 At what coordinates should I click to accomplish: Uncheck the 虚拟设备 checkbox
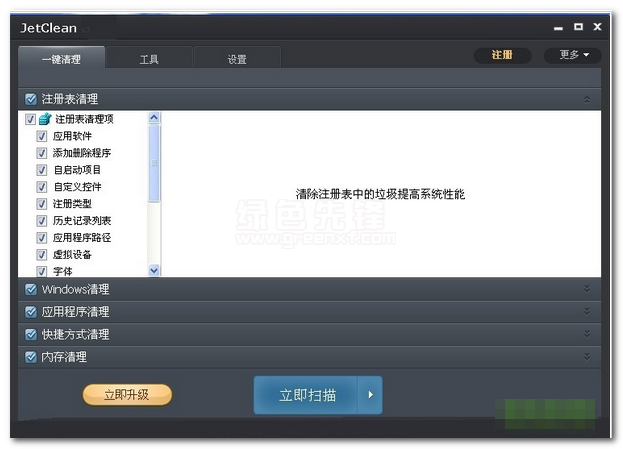tap(42, 254)
